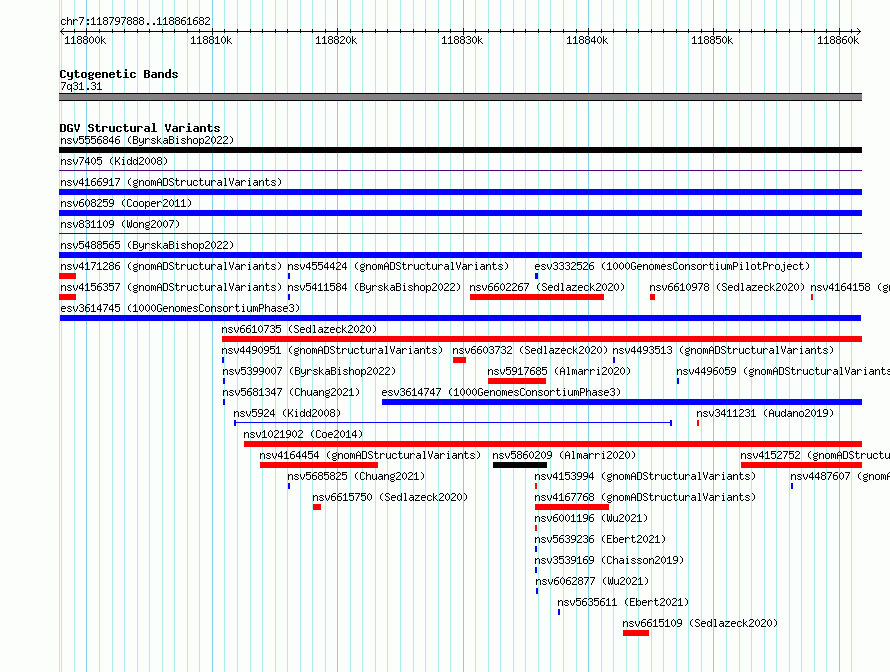Viewport: 890px width, 672px height.
Task: Click nsv6603732 (Sedlazeck2020) label
Action: tap(530, 350)
